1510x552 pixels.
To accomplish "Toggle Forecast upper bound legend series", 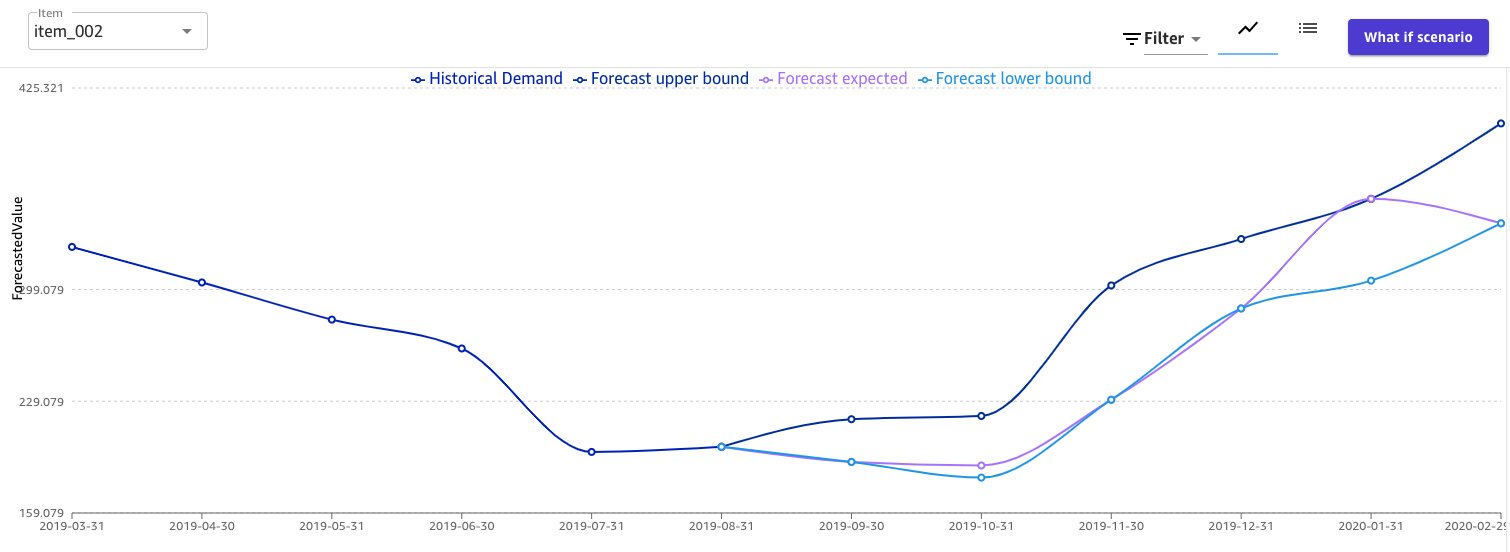I will pos(661,78).
